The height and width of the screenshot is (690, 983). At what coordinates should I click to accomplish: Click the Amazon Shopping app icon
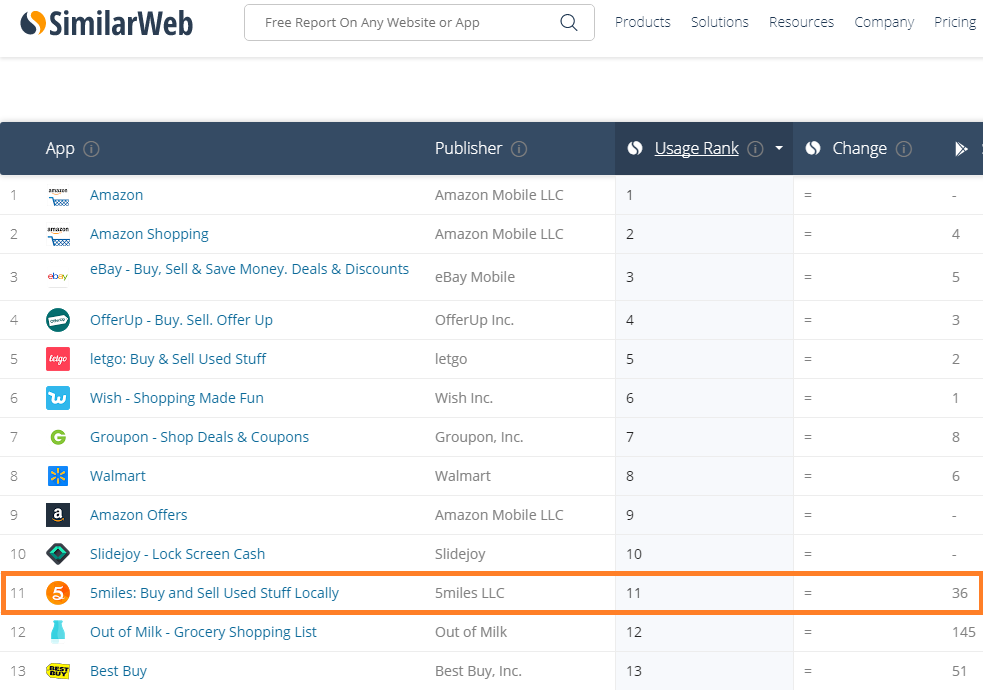(58, 234)
